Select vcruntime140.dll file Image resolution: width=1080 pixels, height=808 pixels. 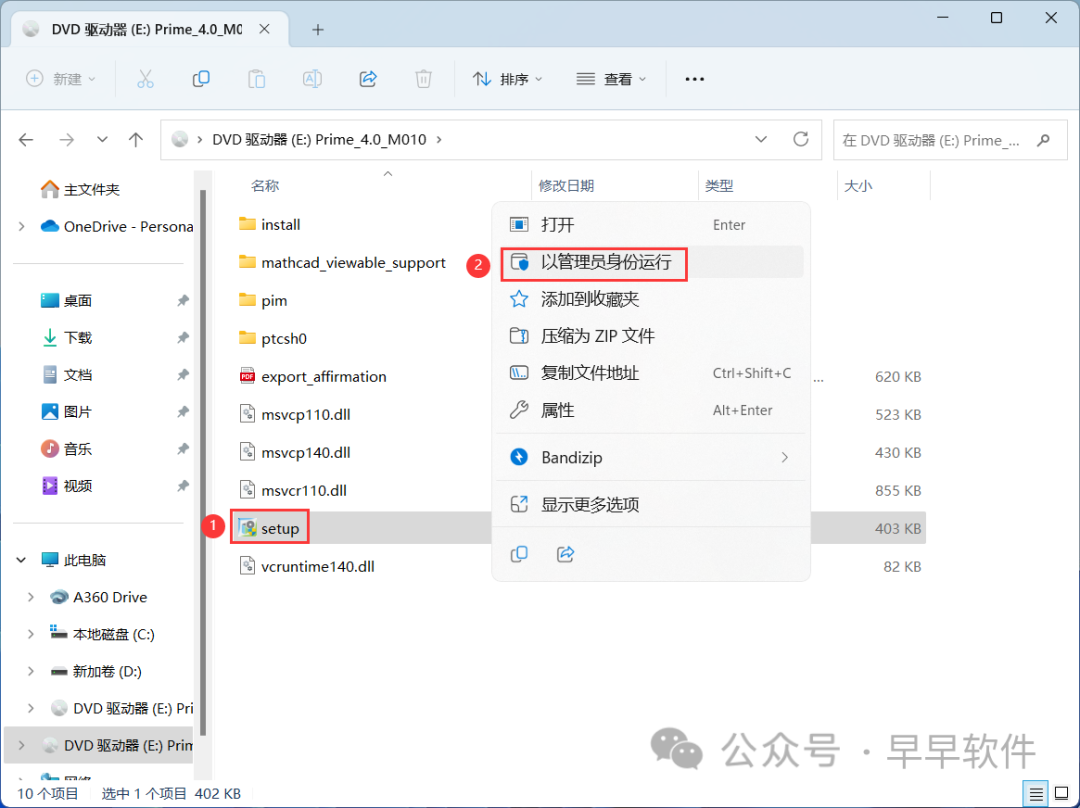(307, 566)
